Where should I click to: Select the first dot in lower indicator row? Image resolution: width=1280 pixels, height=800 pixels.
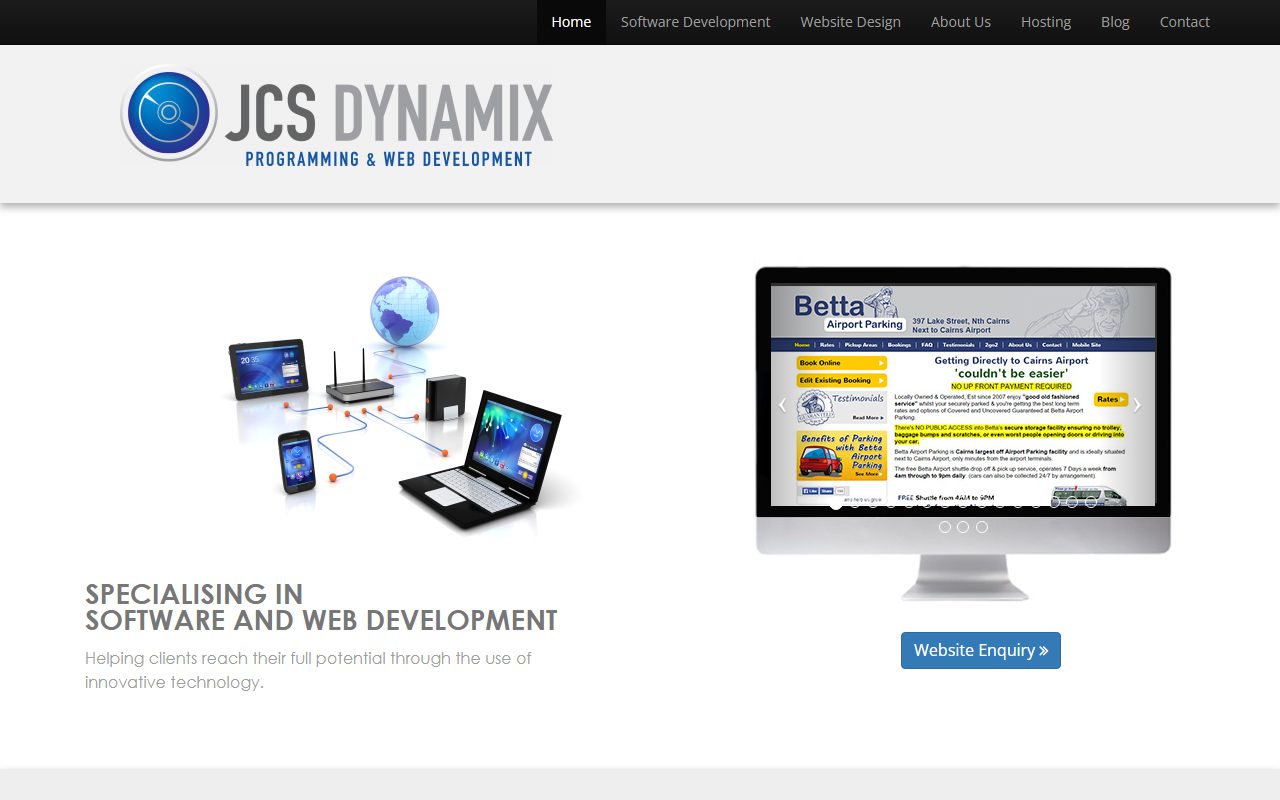point(945,527)
